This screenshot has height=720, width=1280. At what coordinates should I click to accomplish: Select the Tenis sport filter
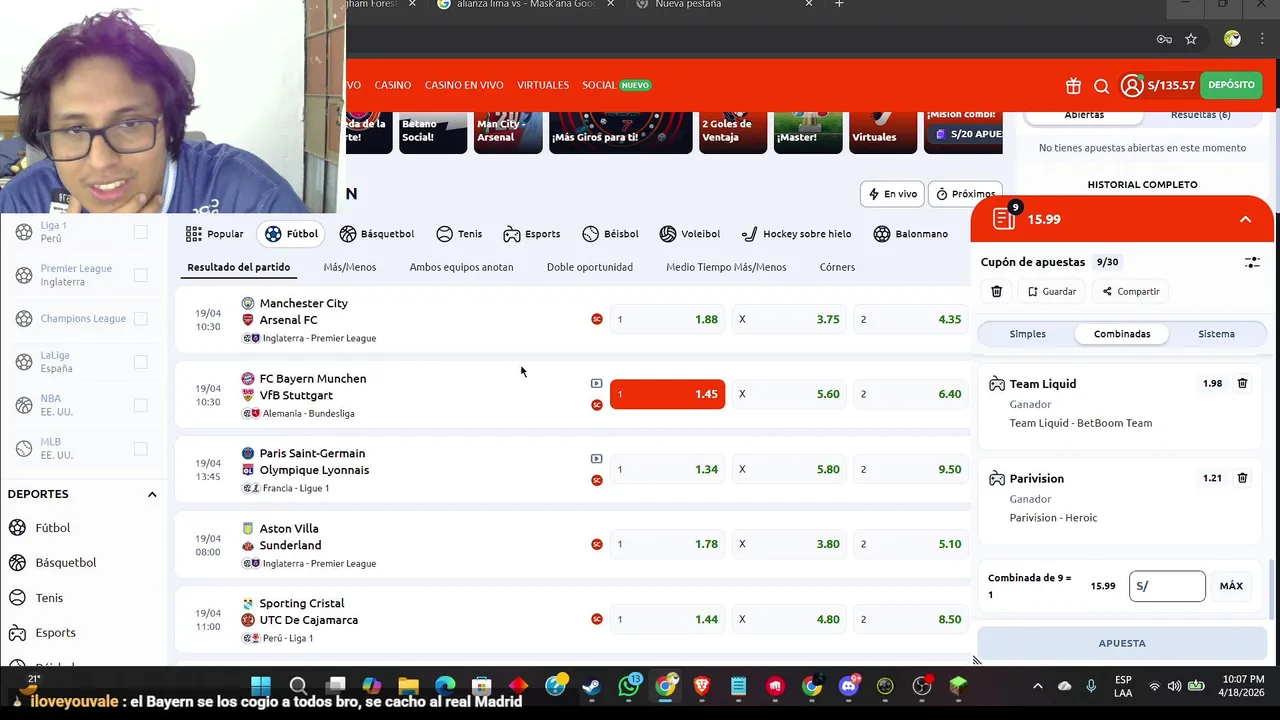point(459,234)
